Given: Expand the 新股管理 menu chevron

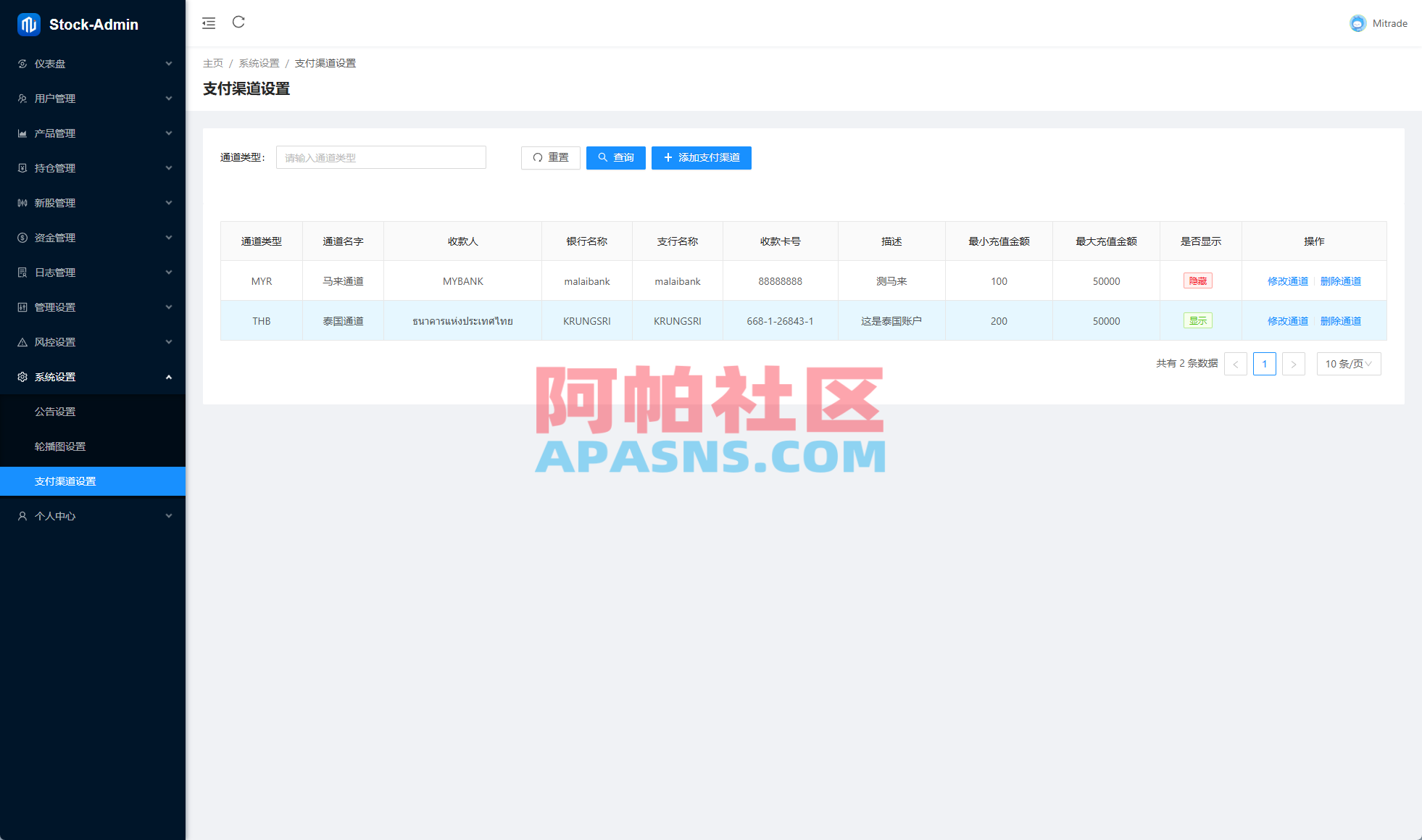Looking at the screenshot, I should coord(169,203).
